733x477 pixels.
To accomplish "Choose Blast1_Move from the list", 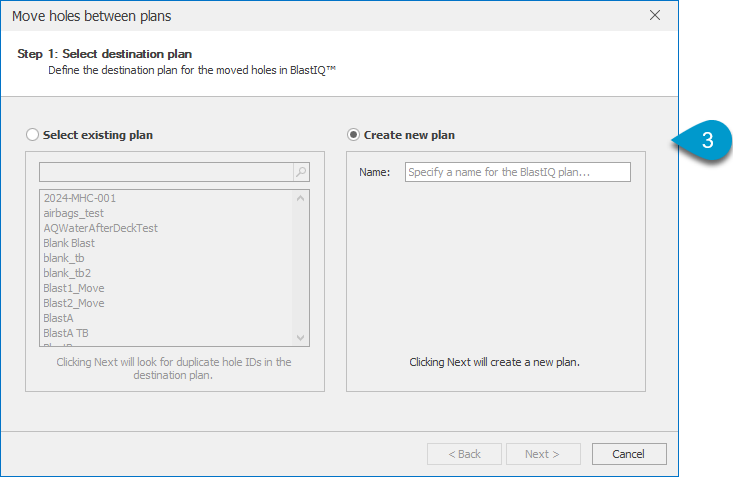I will [73, 288].
